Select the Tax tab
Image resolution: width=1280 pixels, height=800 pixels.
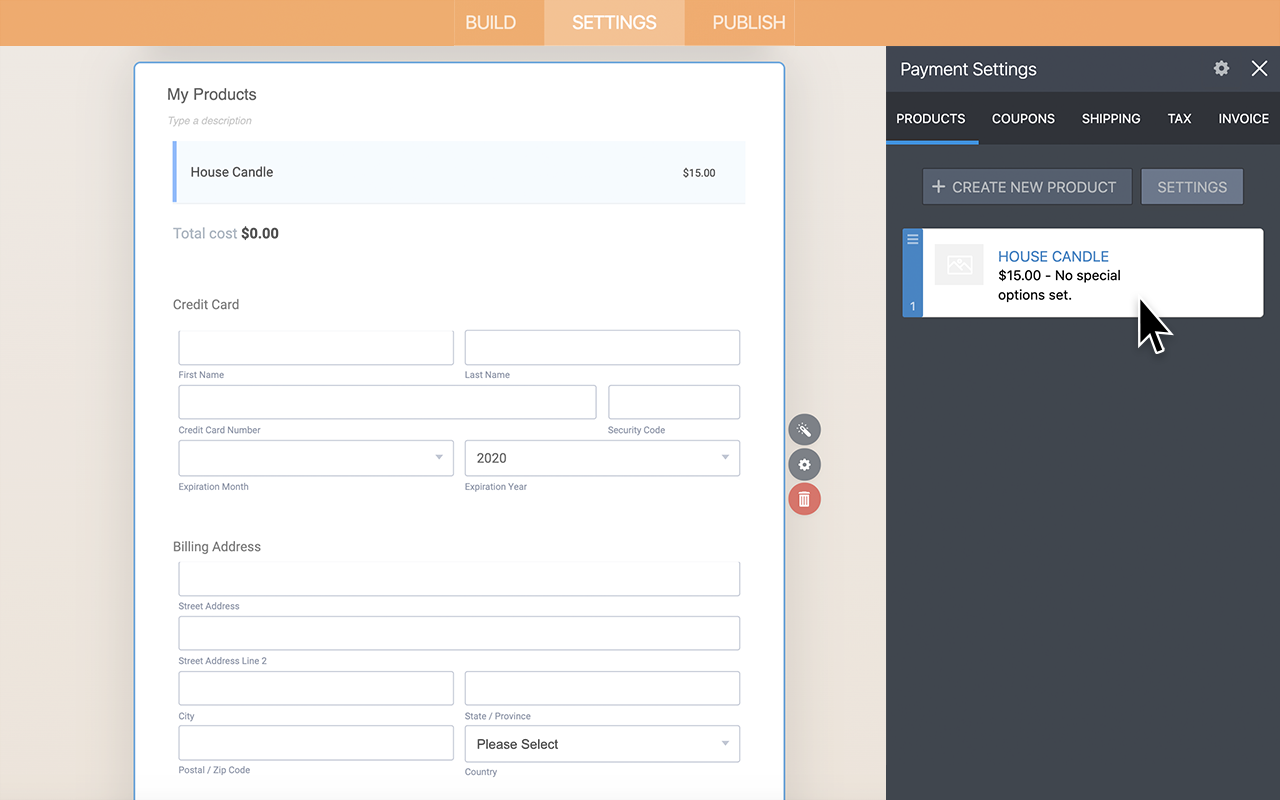pyautogui.click(x=1179, y=118)
